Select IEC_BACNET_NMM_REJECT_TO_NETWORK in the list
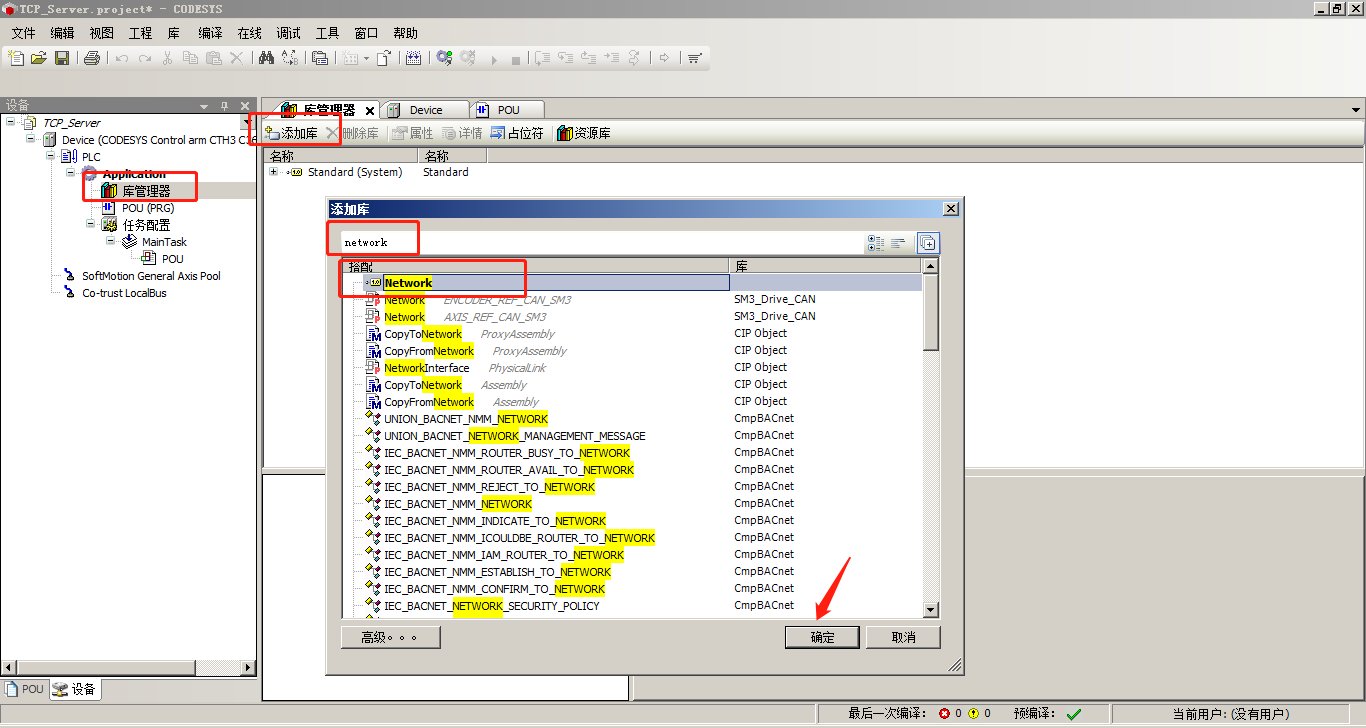 pos(490,487)
